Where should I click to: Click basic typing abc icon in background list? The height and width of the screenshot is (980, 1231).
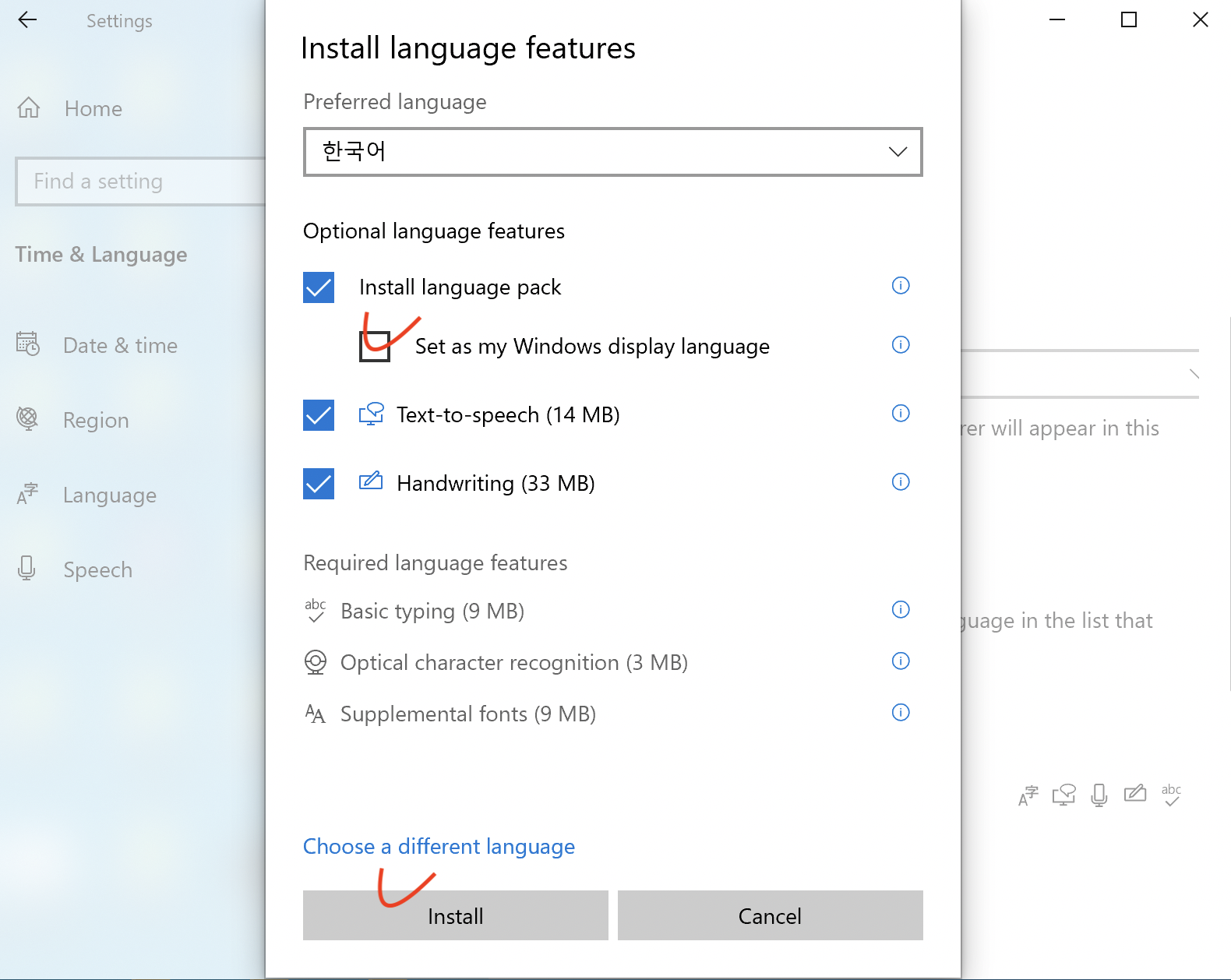pyautogui.click(x=1171, y=795)
